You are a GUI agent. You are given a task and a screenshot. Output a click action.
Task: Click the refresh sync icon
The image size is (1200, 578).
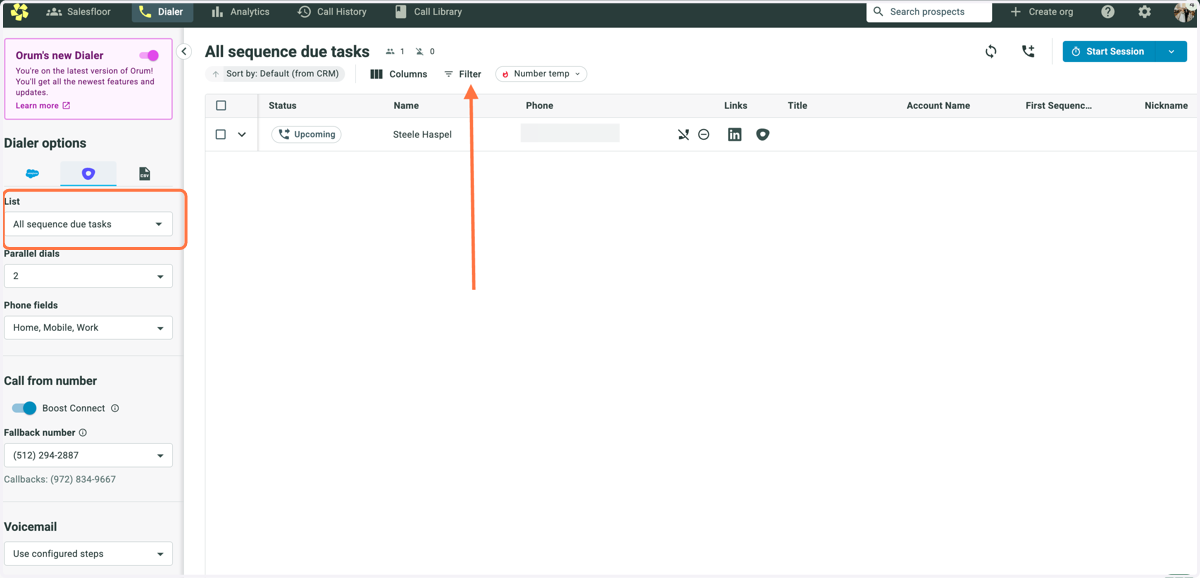tap(990, 51)
